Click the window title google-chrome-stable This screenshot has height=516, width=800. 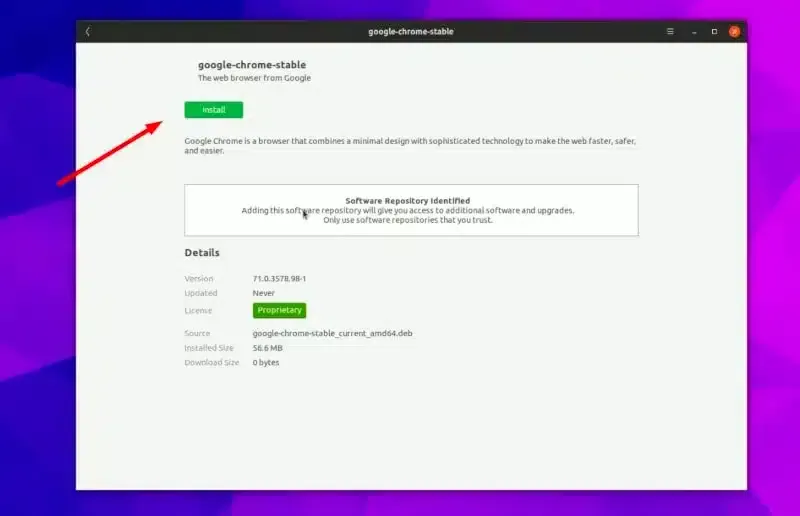[411, 32]
